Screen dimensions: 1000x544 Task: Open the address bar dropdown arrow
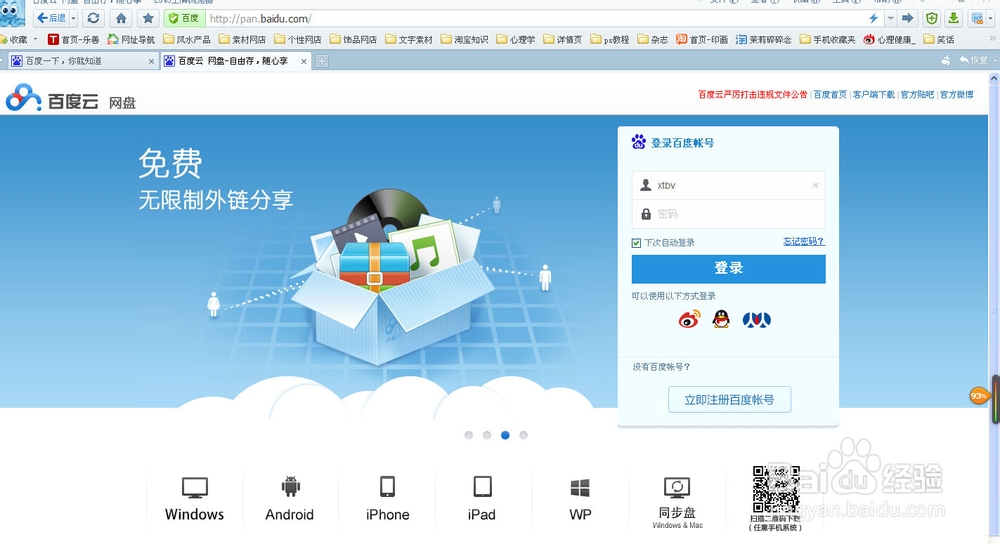(x=890, y=18)
